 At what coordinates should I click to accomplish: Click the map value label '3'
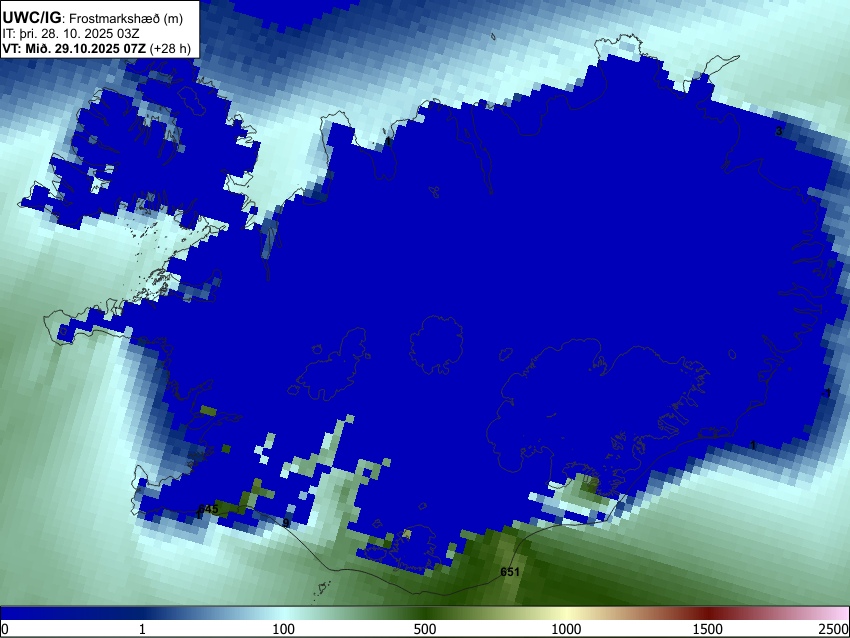coord(779,131)
